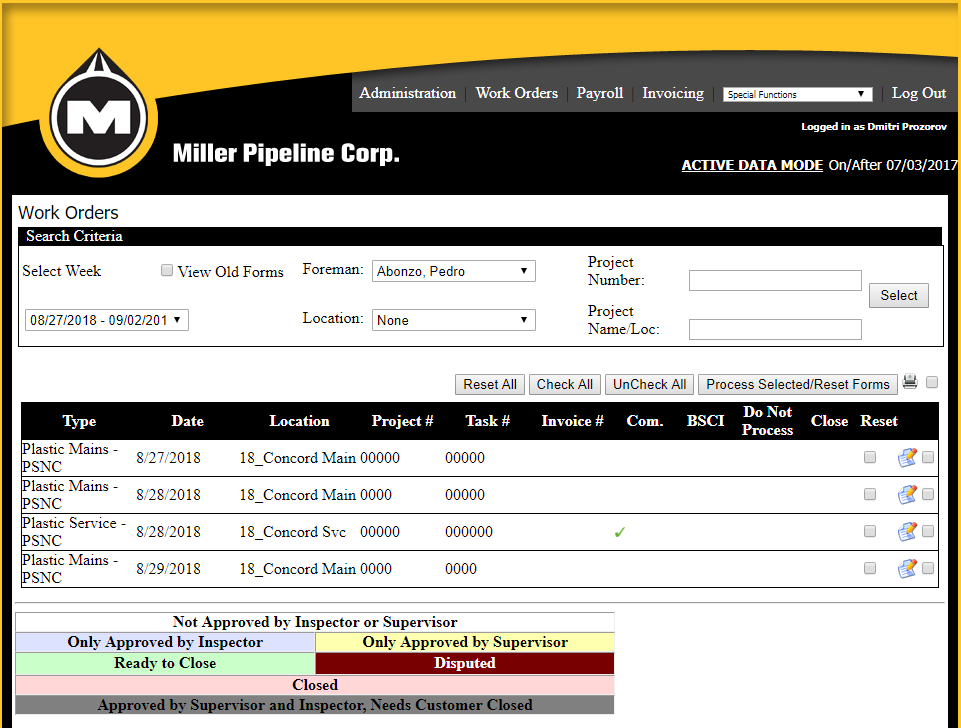Click the '8/27/2018' date cell
Screen dimensions: 961x728
(168, 458)
